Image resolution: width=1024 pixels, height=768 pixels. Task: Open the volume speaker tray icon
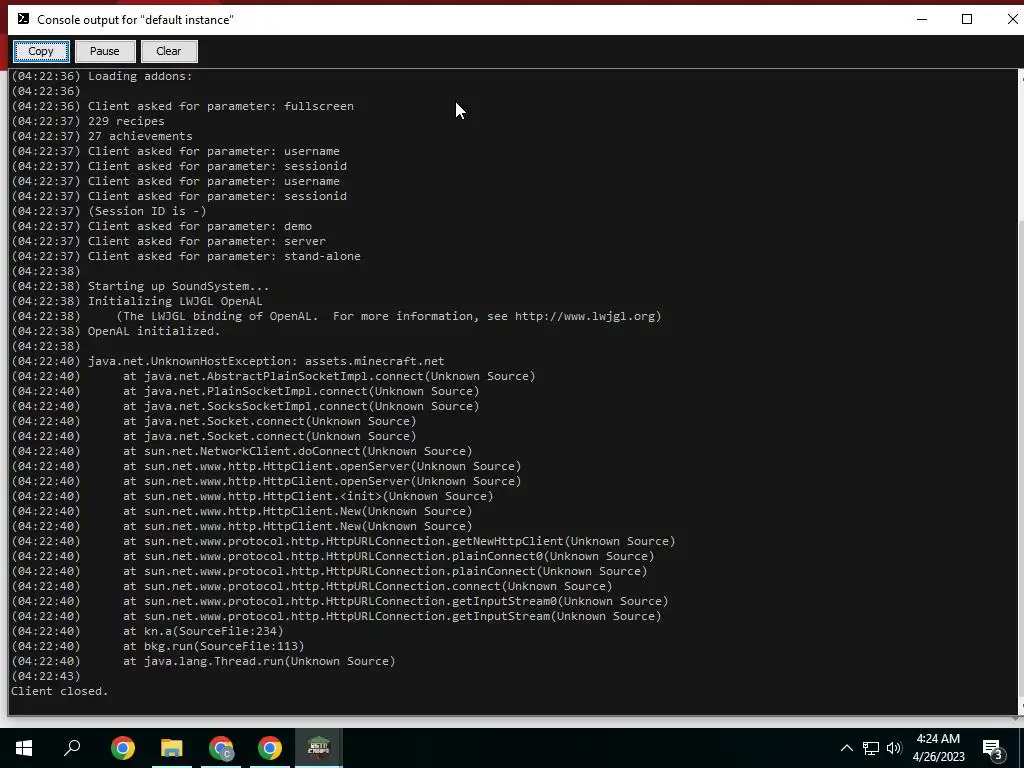[x=894, y=748]
